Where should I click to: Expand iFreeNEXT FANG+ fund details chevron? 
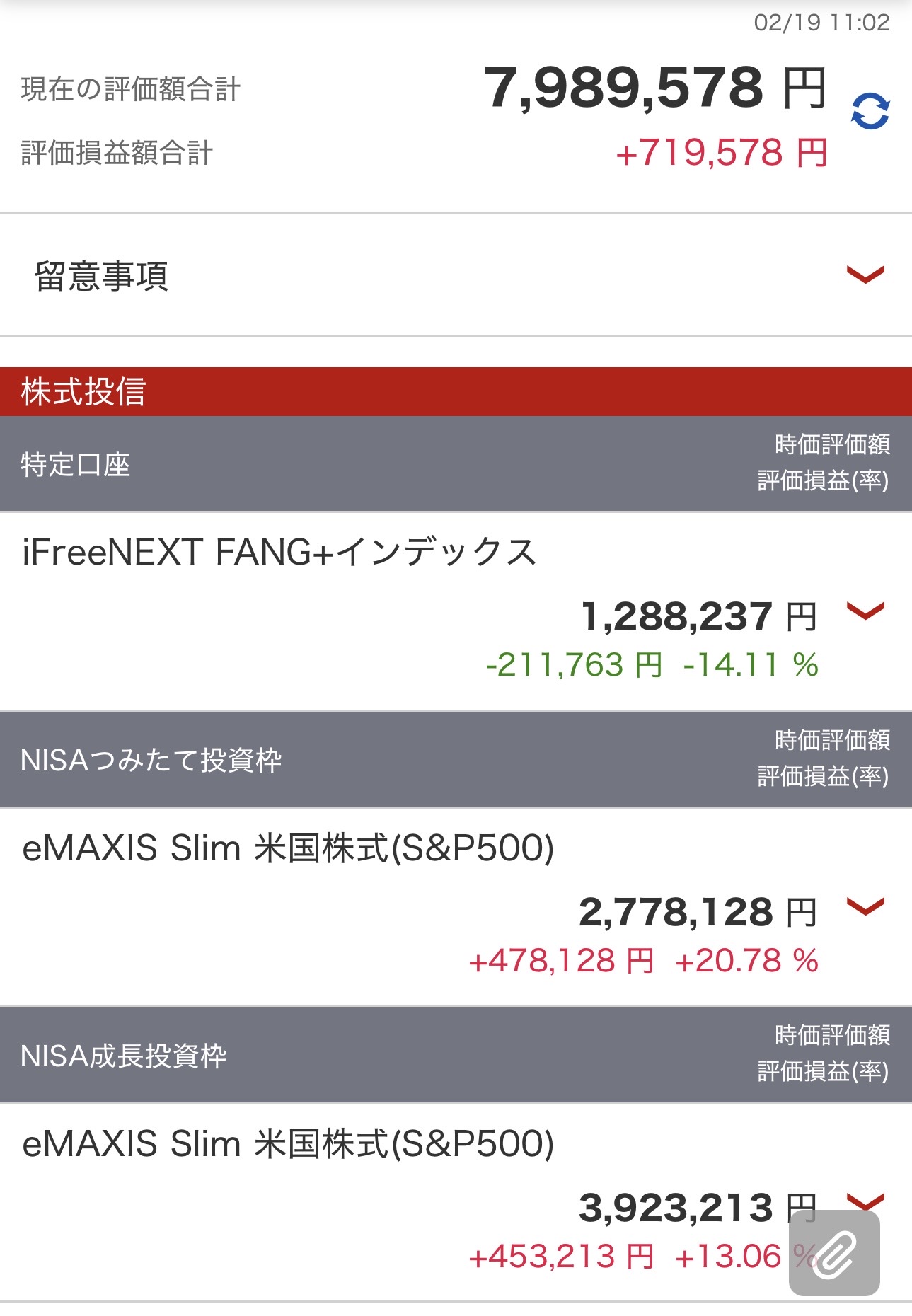tap(865, 610)
